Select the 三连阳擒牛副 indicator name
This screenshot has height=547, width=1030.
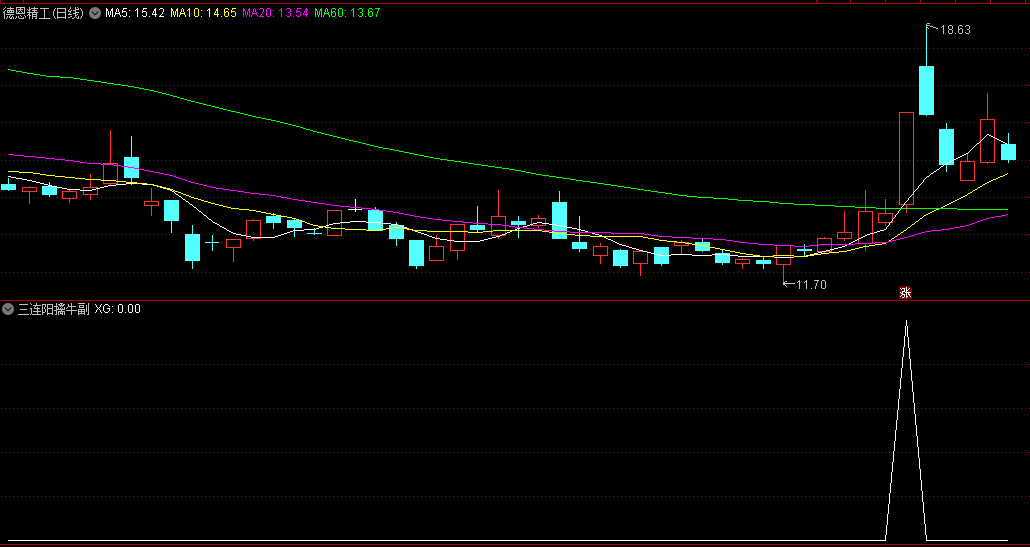click(53, 309)
